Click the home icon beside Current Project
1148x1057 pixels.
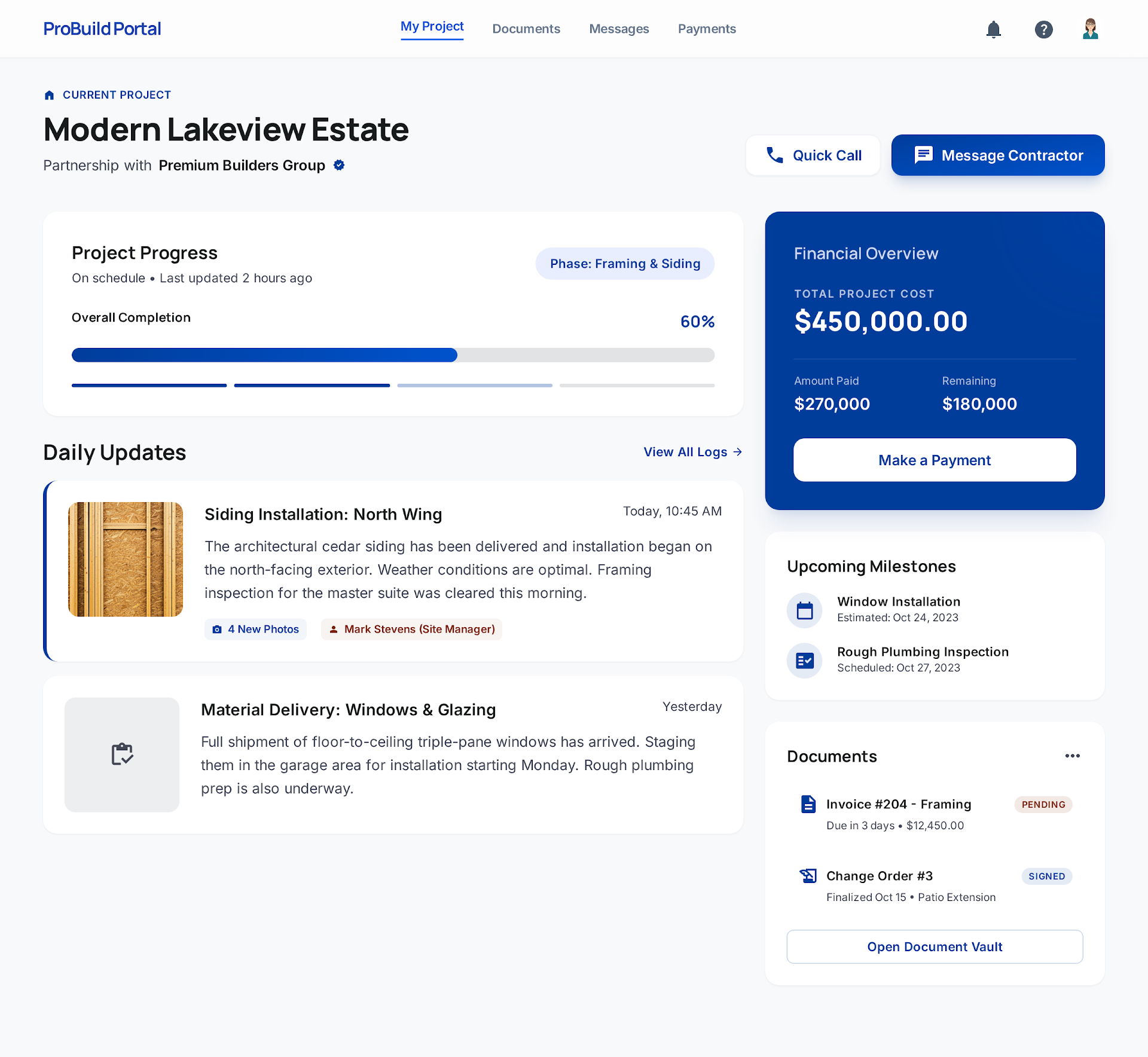50,95
